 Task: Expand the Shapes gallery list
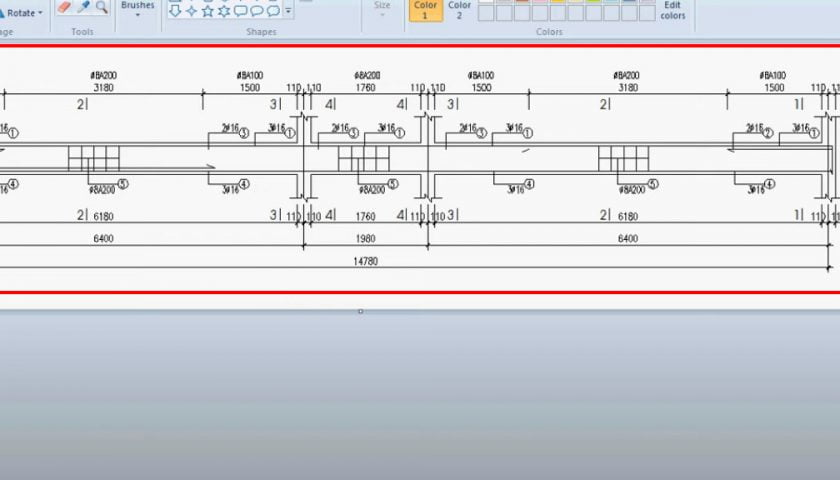coord(289,12)
